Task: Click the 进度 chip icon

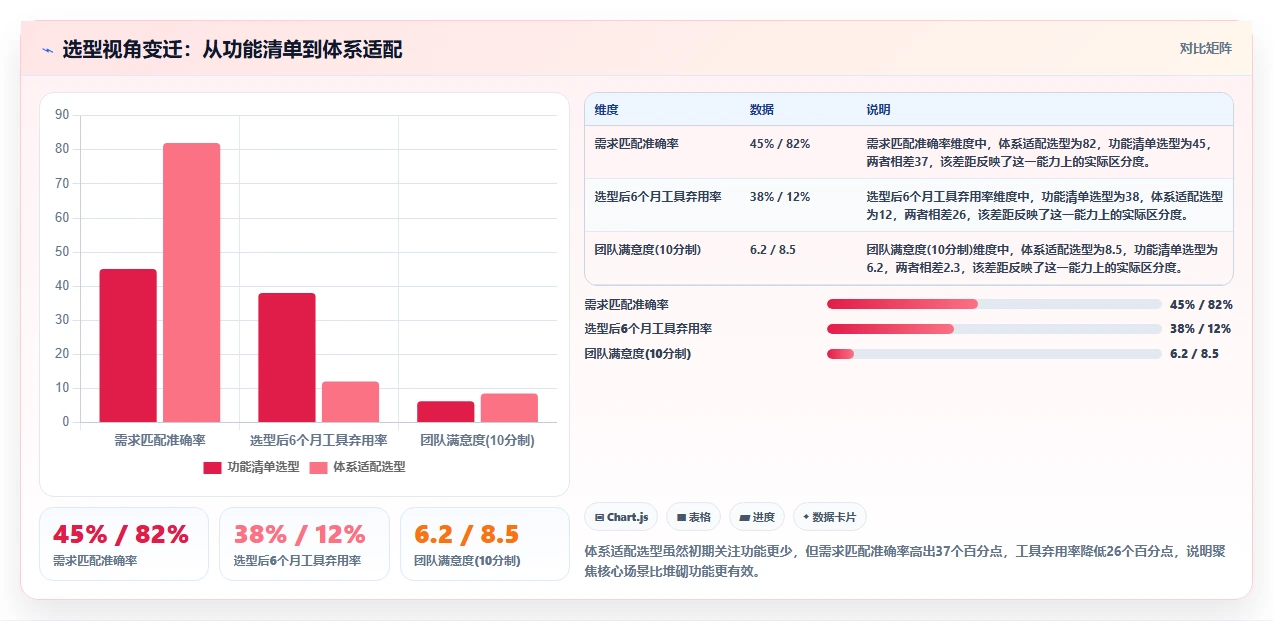Action: [744, 517]
